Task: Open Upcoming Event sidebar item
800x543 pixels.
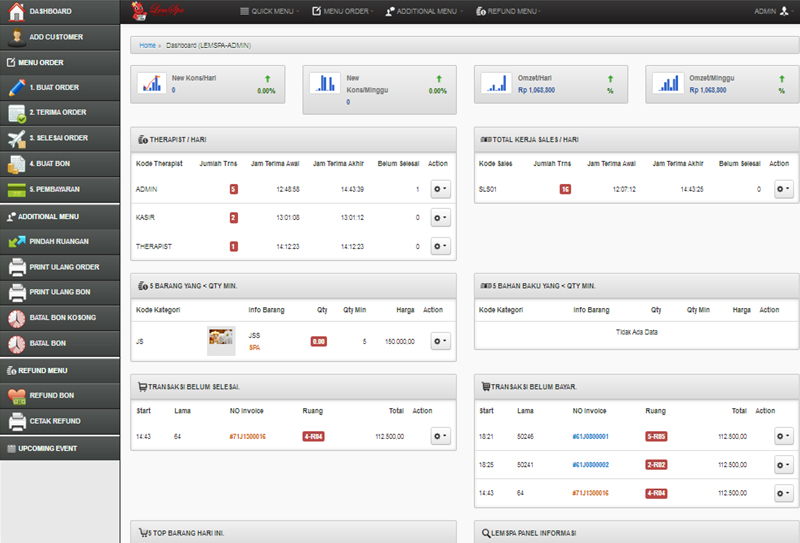Action: pos(60,448)
